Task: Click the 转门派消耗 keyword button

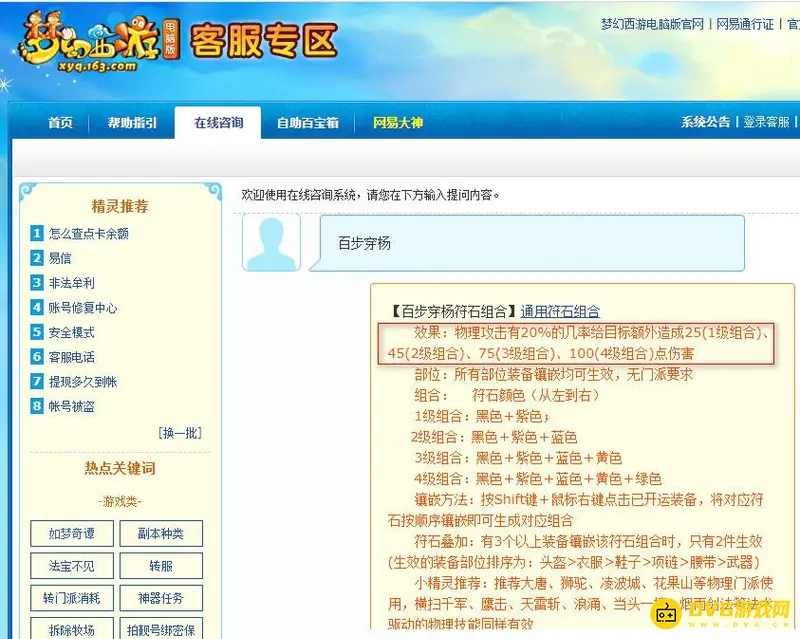Action: point(72,598)
